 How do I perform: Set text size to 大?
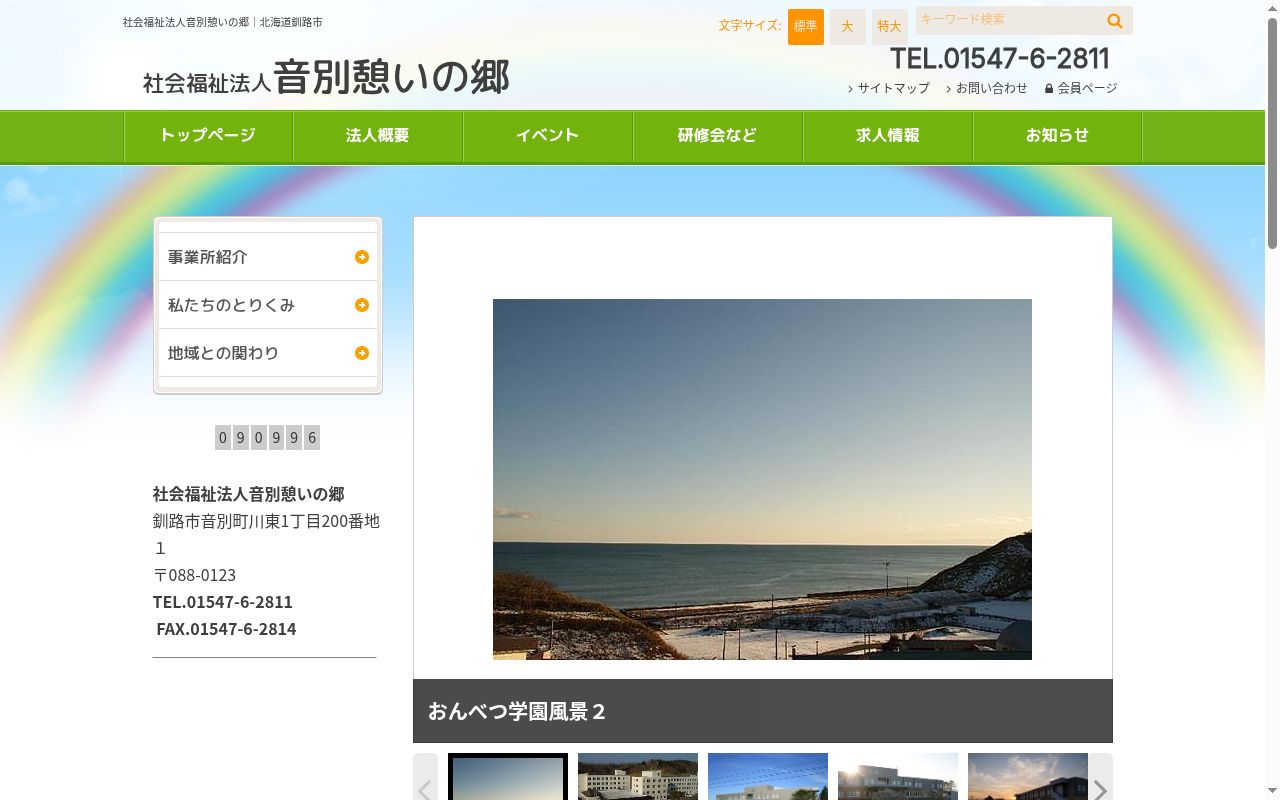coord(848,27)
